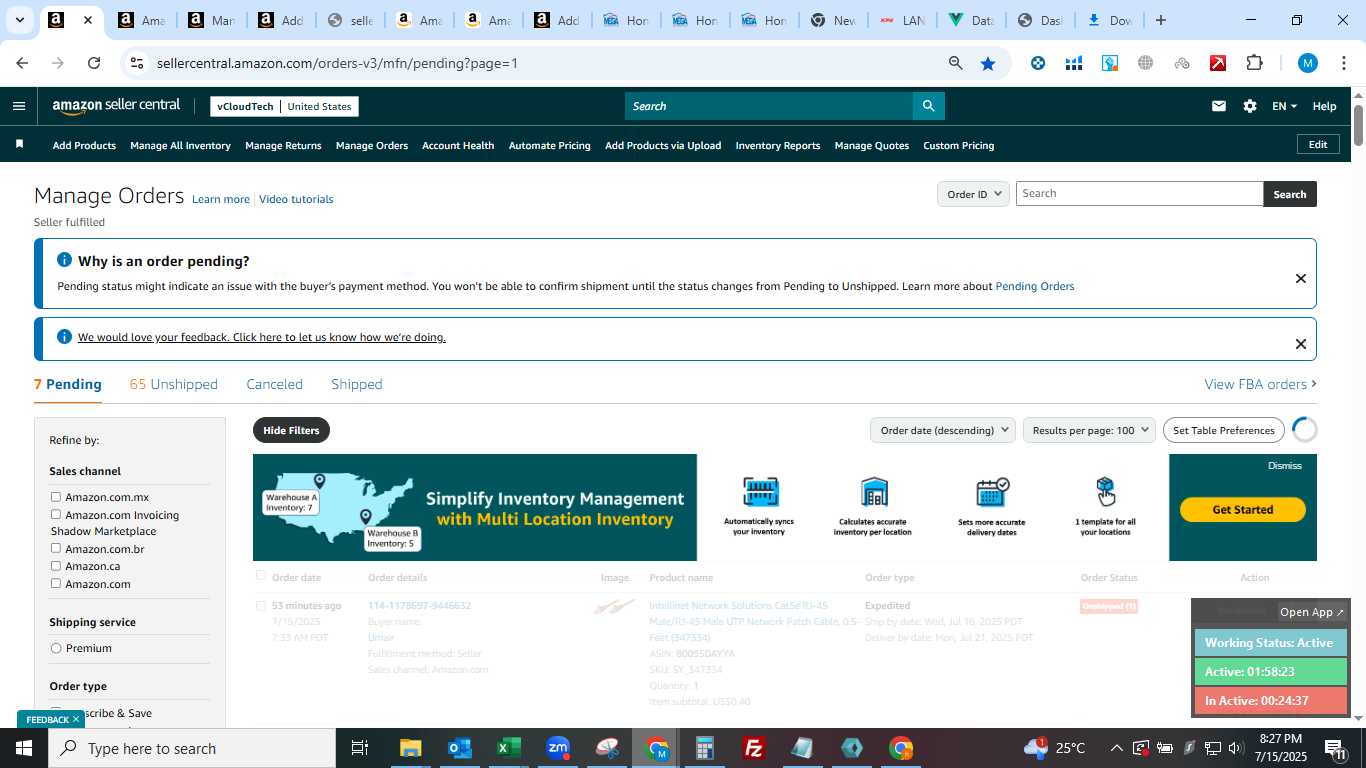Switch to the Canceled tab
Image resolution: width=1366 pixels, height=768 pixels.
[274, 384]
